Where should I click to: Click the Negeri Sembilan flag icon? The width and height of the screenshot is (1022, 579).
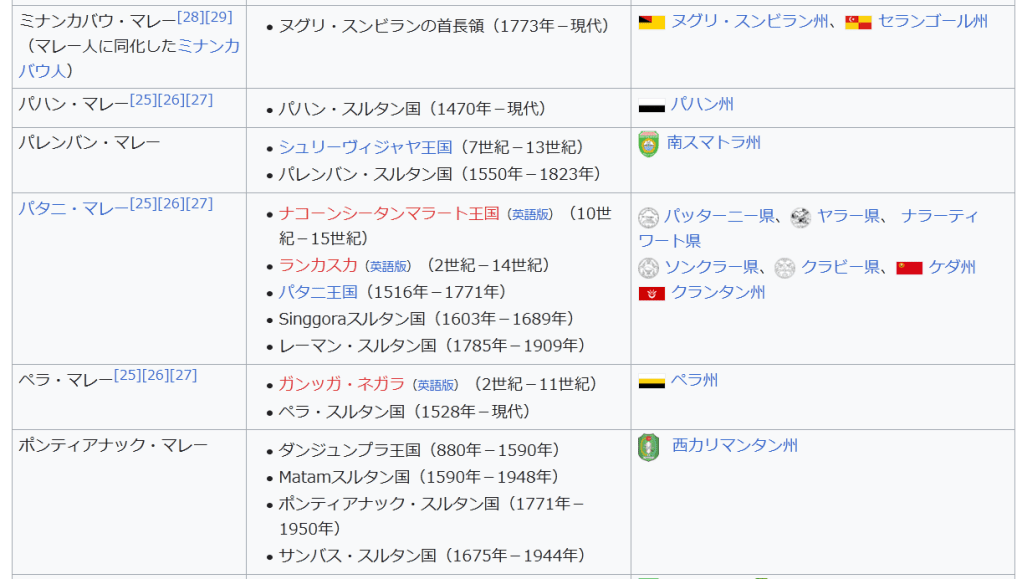pos(651,22)
